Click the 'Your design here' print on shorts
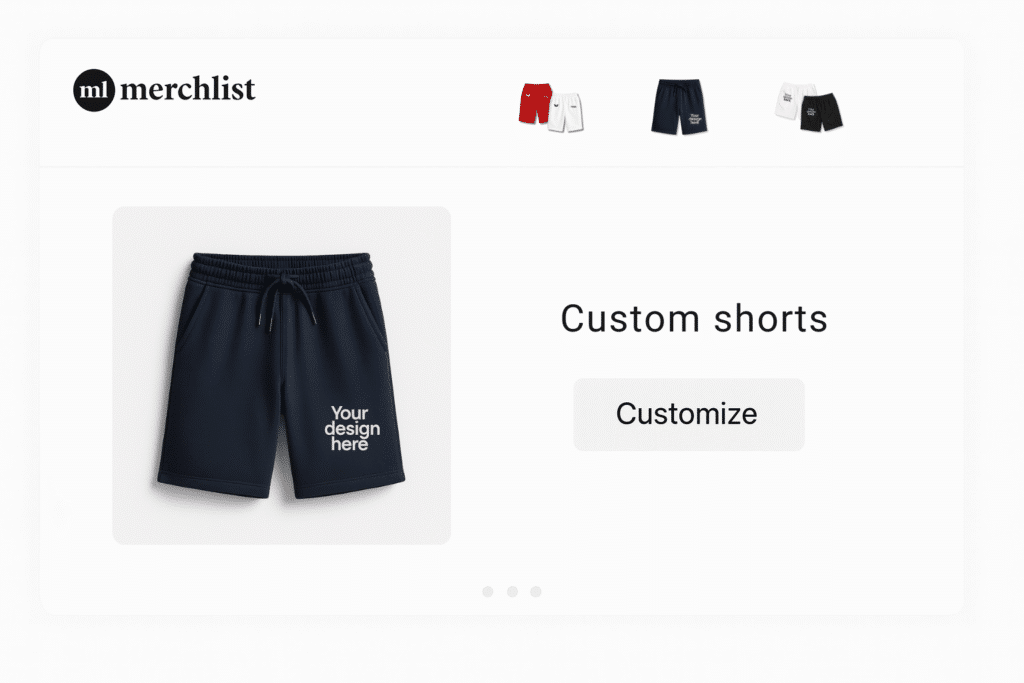This screenshot has width=1024, height=683. tap(352, 428)
